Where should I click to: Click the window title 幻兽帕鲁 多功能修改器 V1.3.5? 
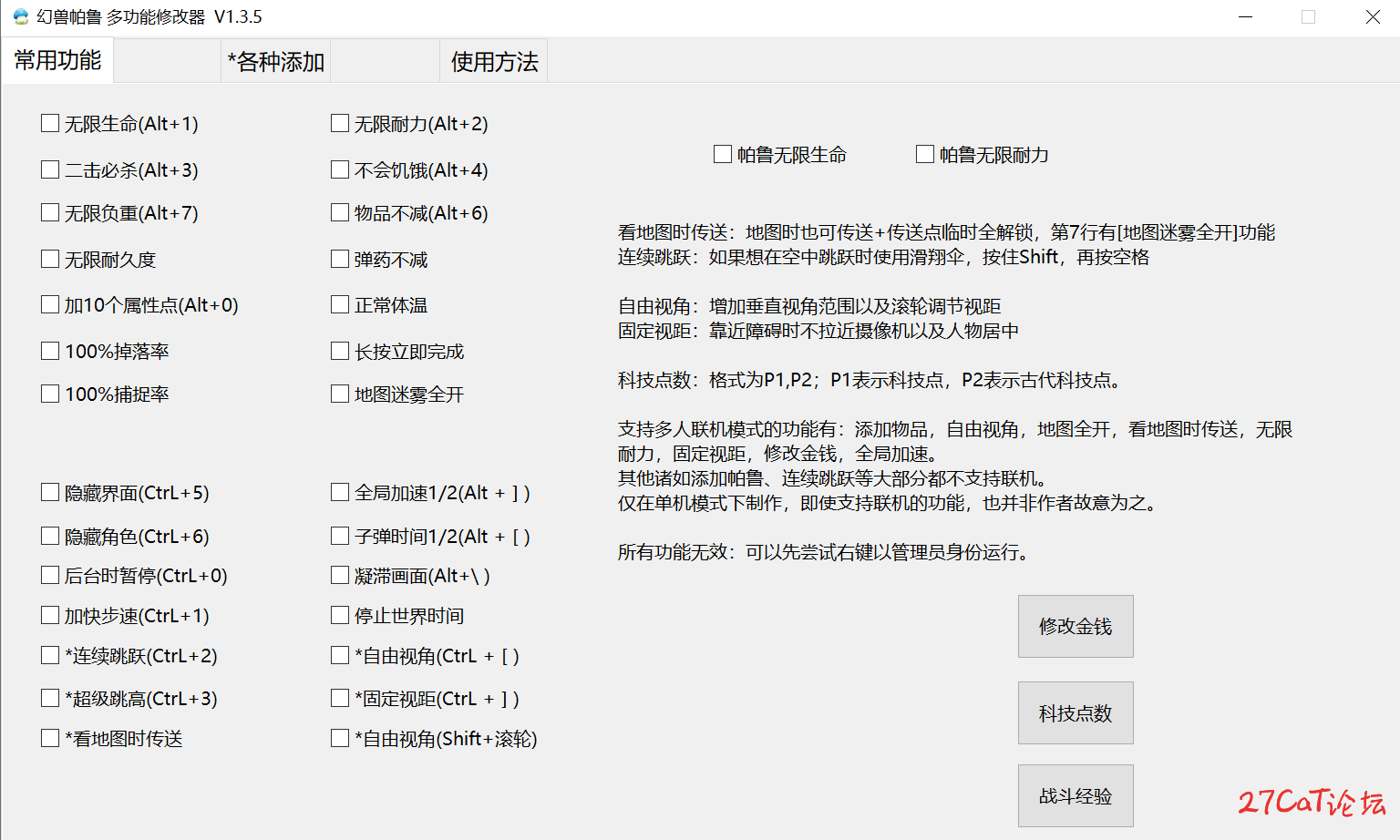[x=149, y=16]
